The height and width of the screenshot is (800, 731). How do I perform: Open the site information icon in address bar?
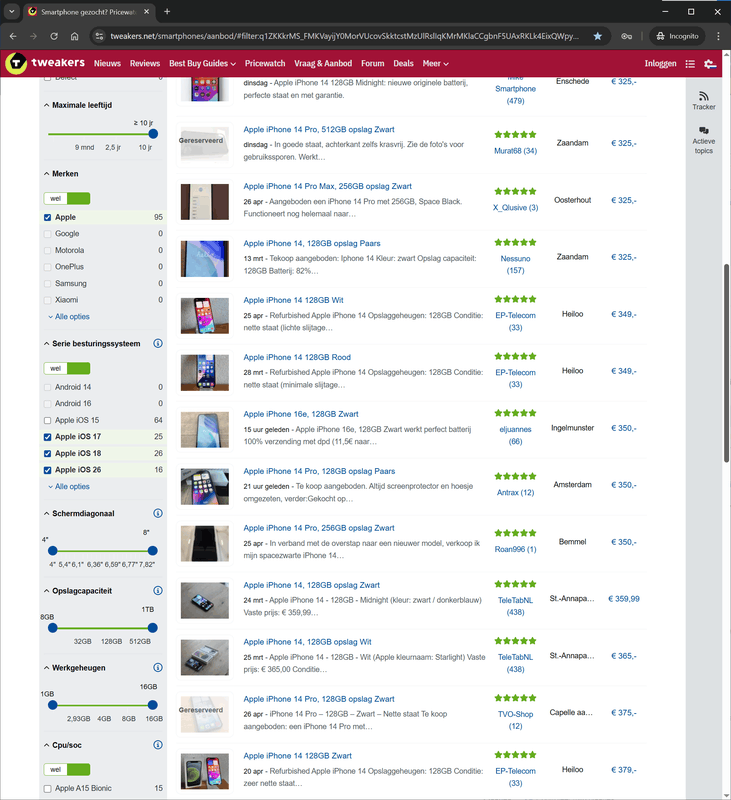point(99,36)
